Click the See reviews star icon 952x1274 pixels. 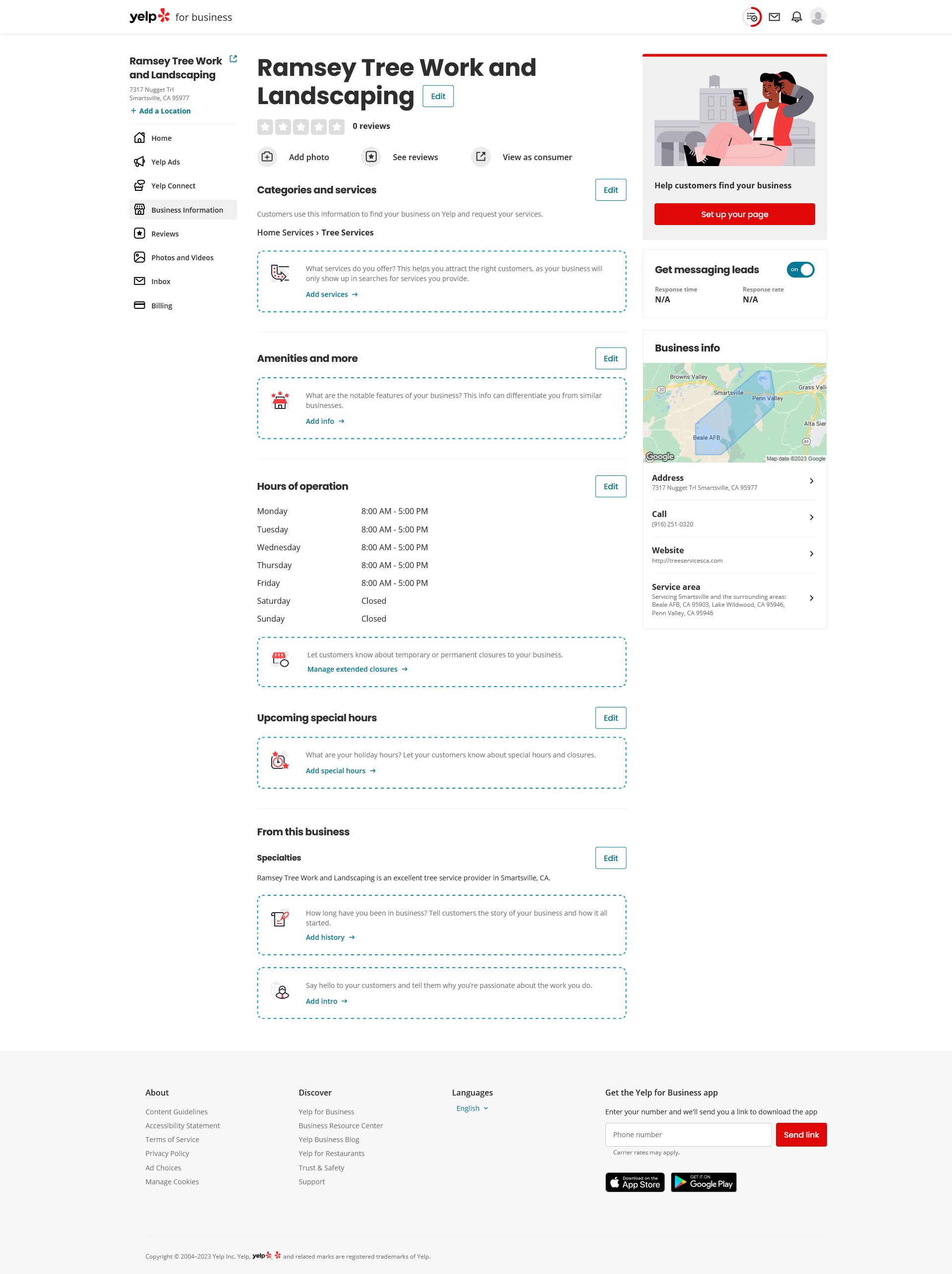(371, 157)
